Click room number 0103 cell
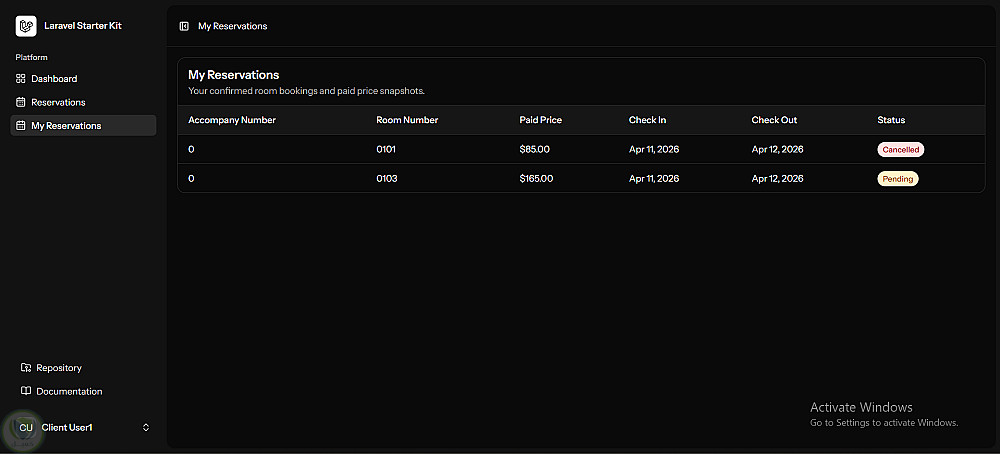The image size is (1000, 454). pyautogui.click(x=389, y=179)
